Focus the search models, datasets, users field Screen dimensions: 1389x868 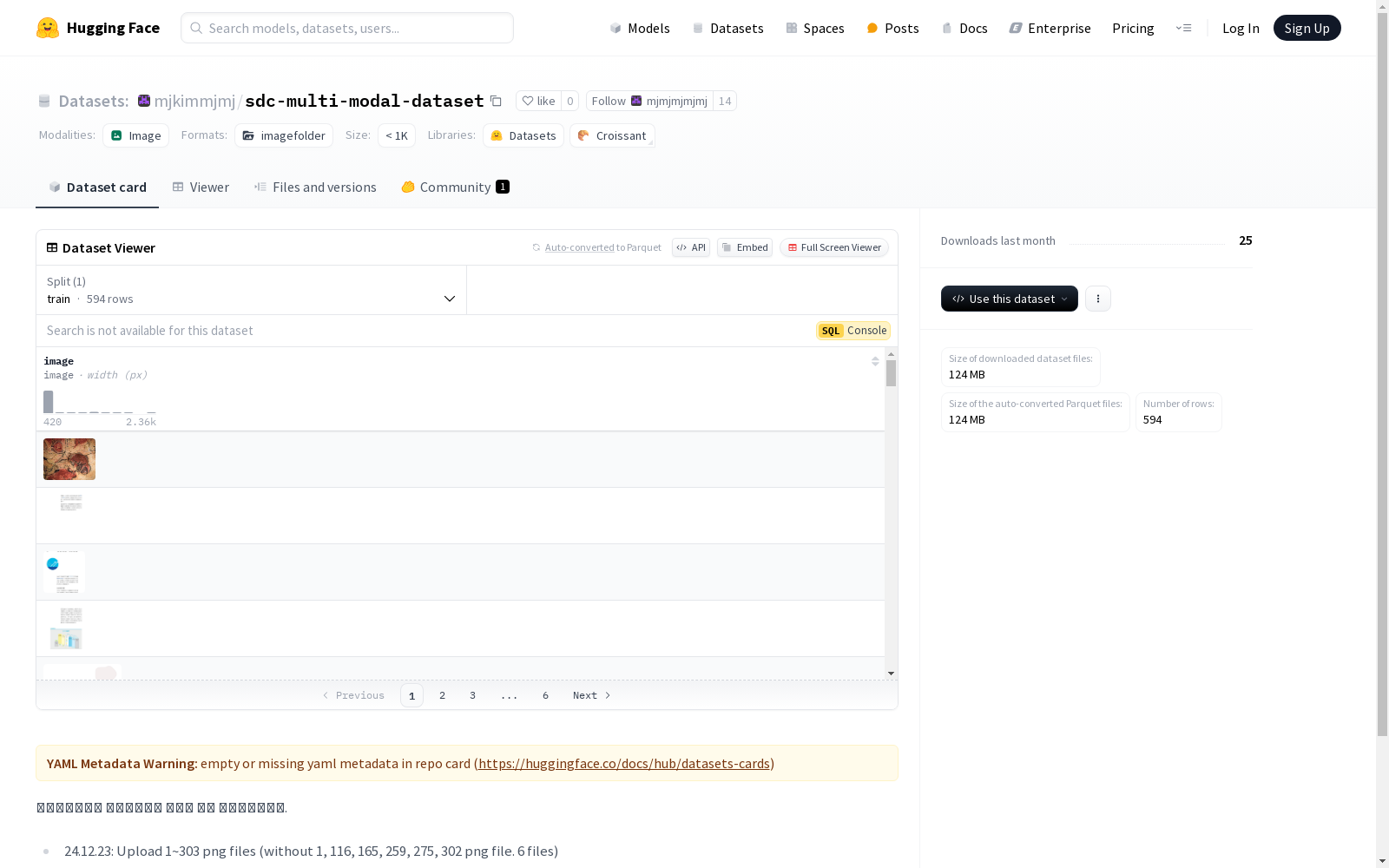tap(347, 28)
